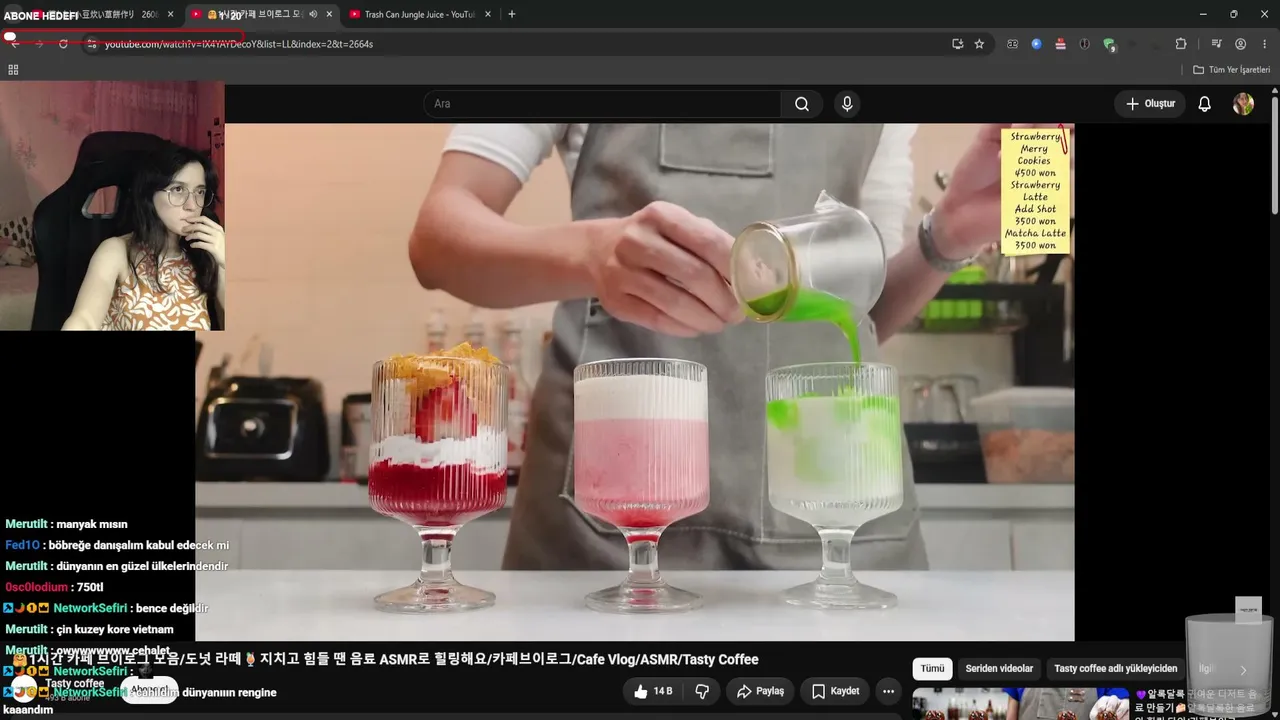Open the media controls icon in browser toolbar
Viewport: 1280px width, 720px height.
click(1216, 44)
